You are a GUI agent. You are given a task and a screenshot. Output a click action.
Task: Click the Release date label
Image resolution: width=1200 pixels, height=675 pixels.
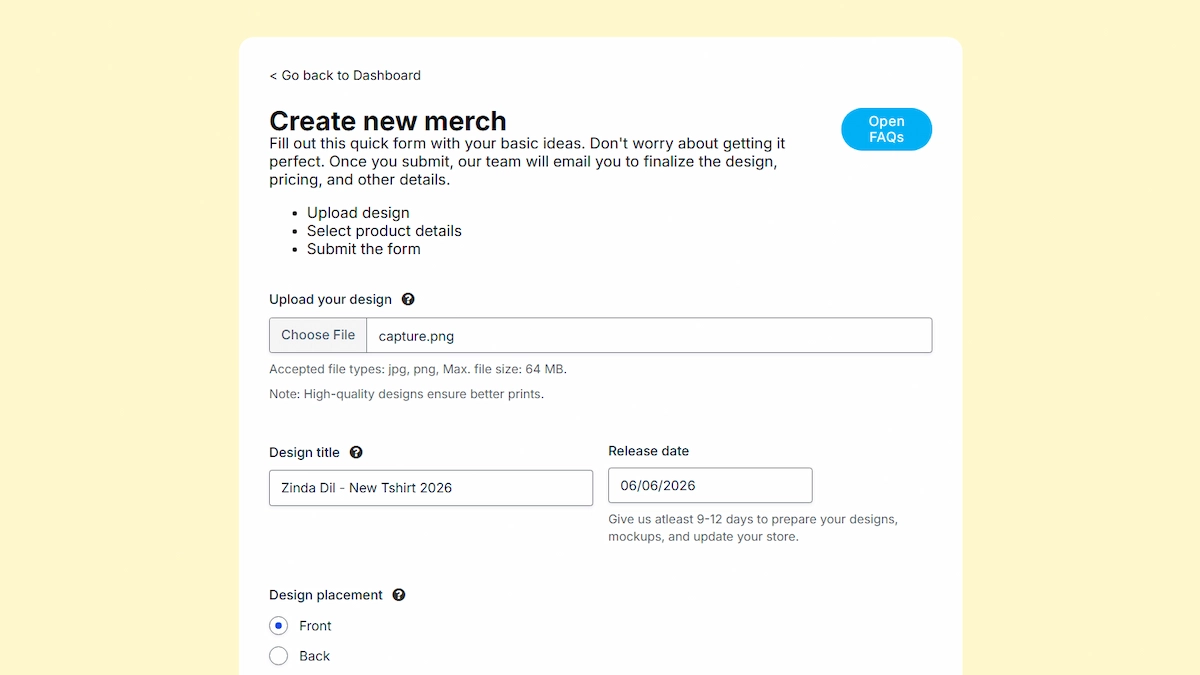point(648,451)
